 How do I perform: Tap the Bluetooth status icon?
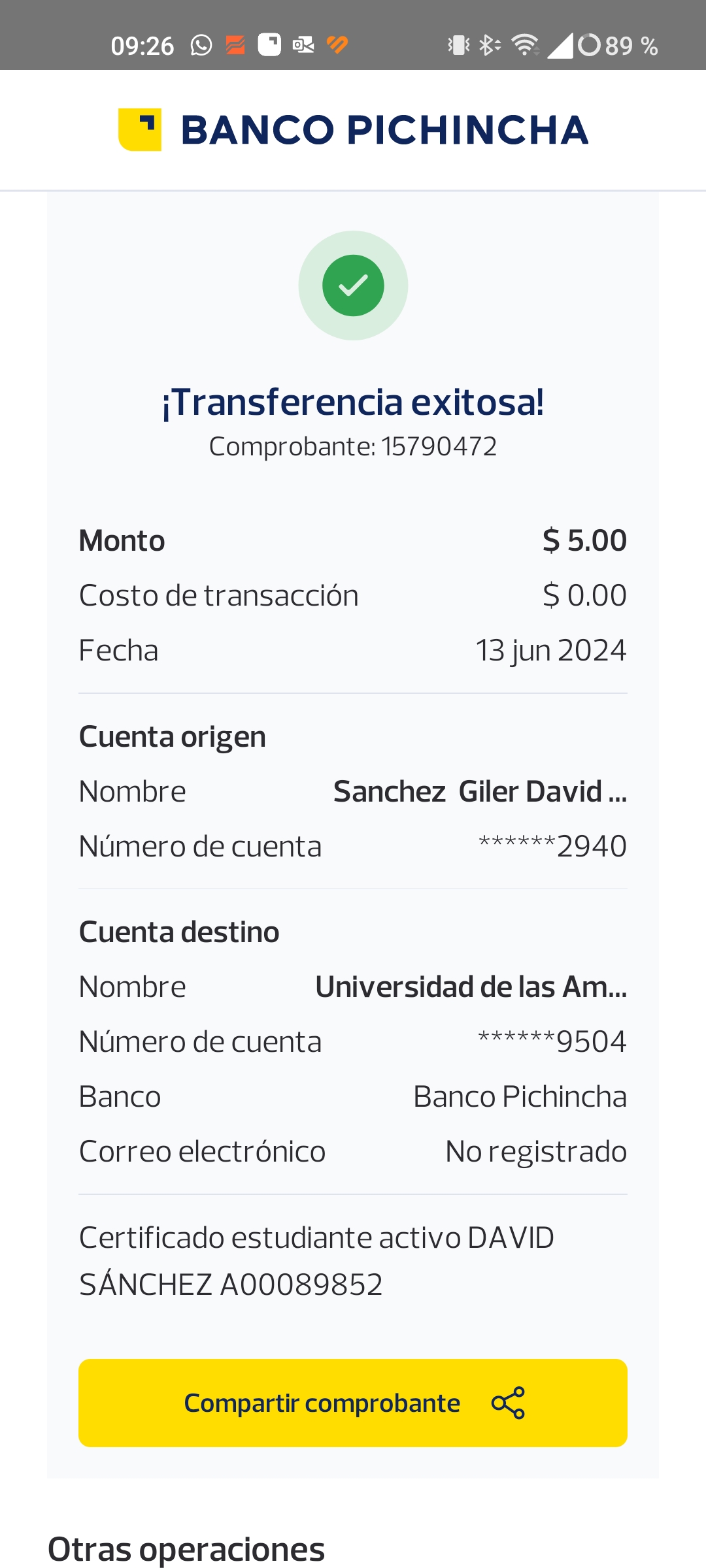(489, 45)
